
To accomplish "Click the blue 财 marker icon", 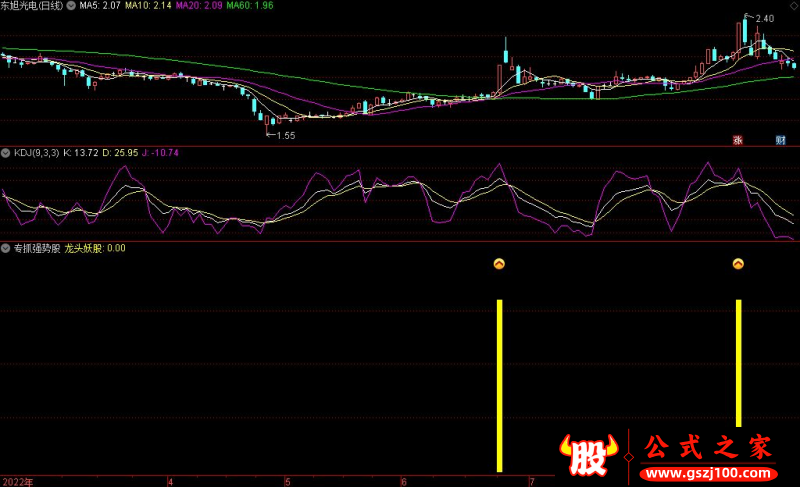I will coord(780,140).
